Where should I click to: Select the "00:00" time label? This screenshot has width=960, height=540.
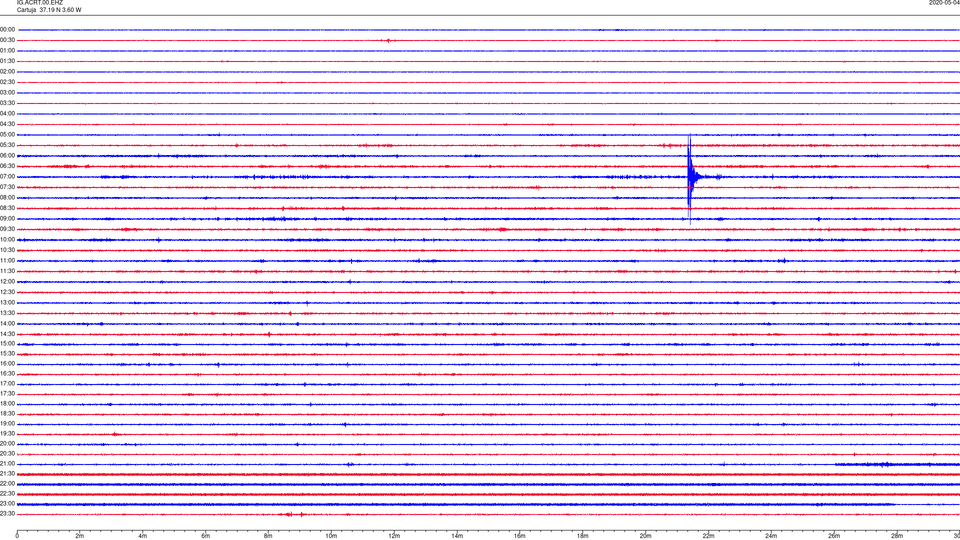coord(7,29)
